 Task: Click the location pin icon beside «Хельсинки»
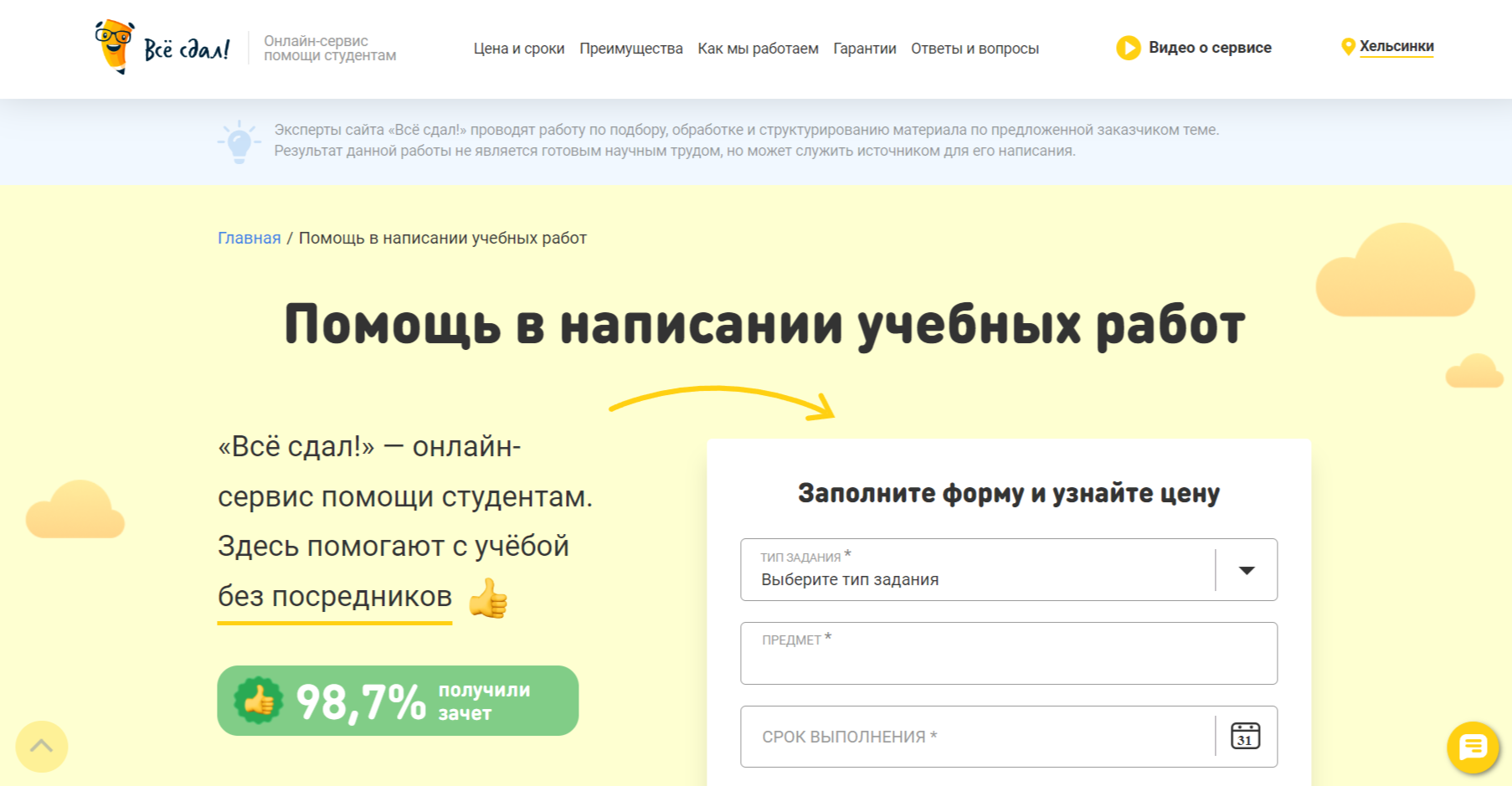click(1349, 46)
